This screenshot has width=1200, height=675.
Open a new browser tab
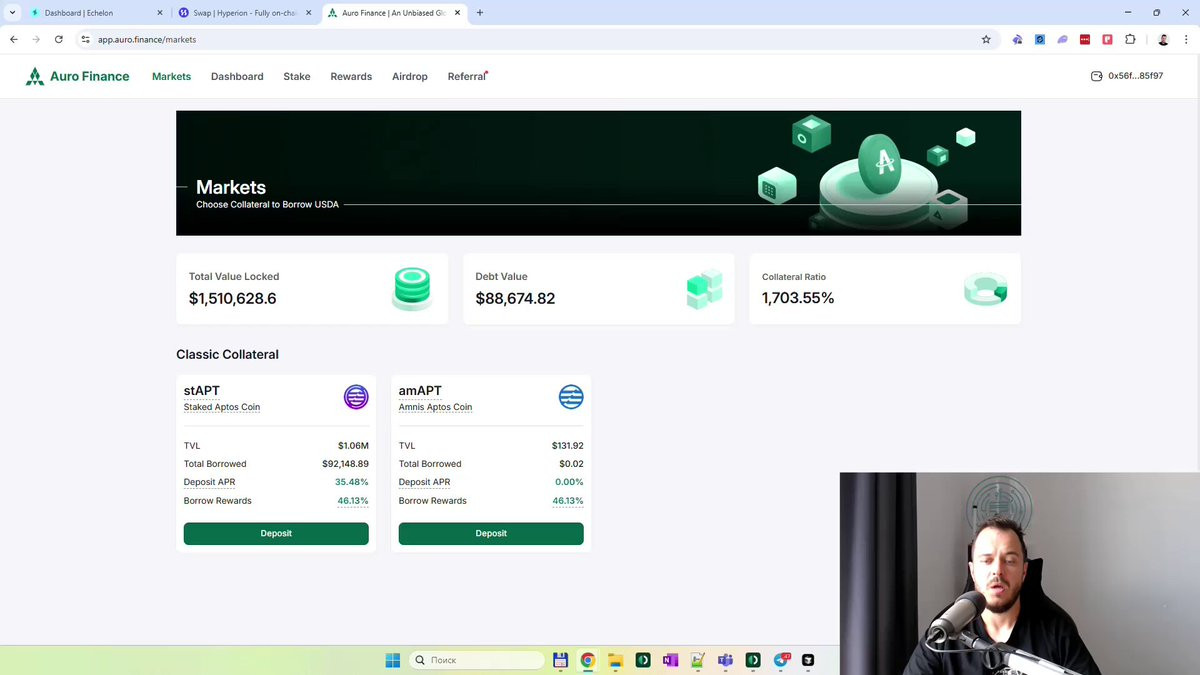[x=480, y=13]
